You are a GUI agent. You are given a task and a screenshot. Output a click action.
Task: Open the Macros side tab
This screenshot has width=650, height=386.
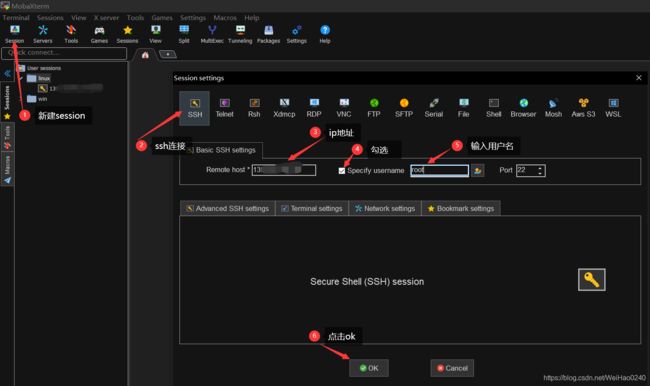(7, 169)
